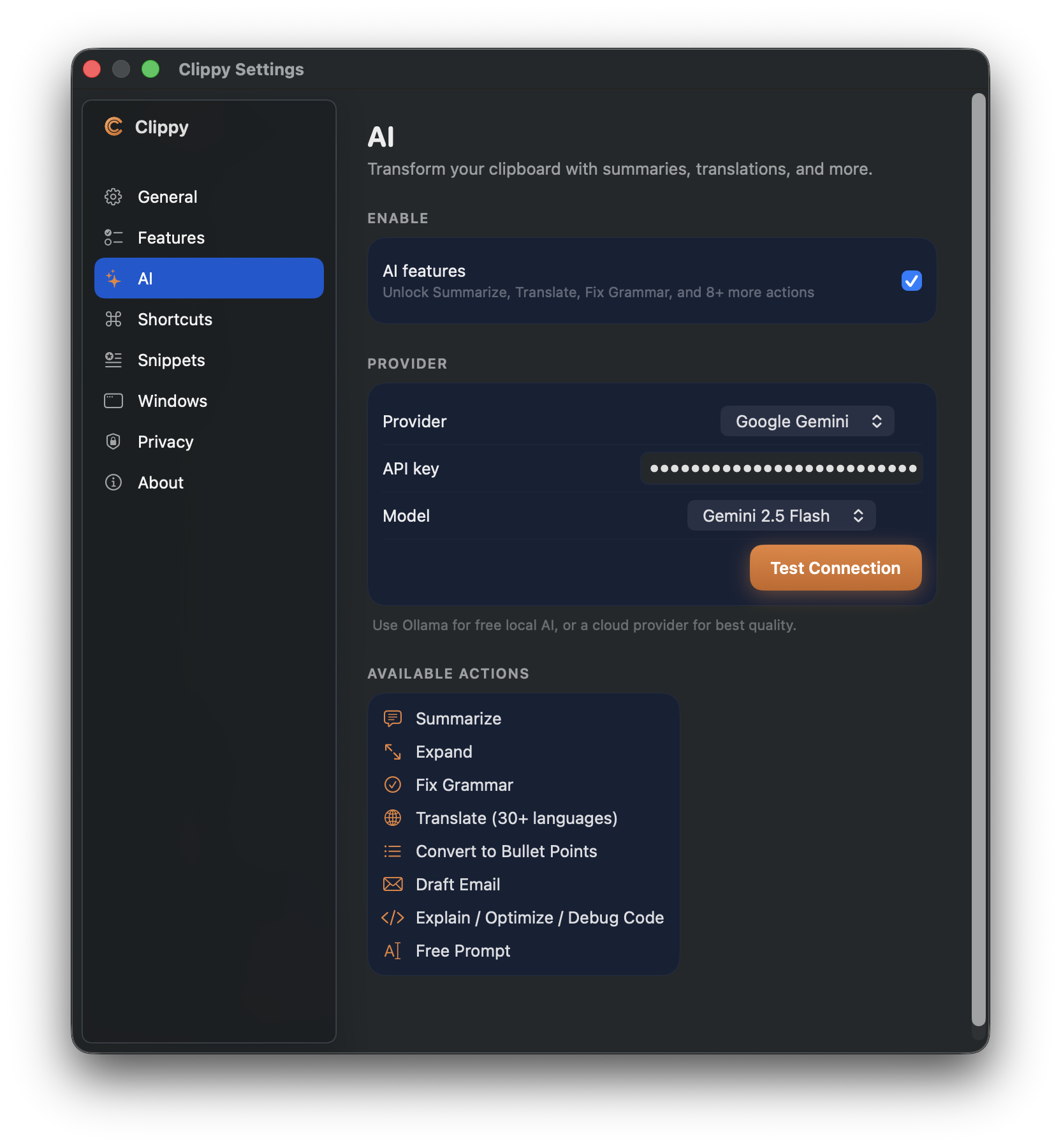Click the AI features label text
The width and height of the screenshot is (1061, 1148).
[424, 271]
